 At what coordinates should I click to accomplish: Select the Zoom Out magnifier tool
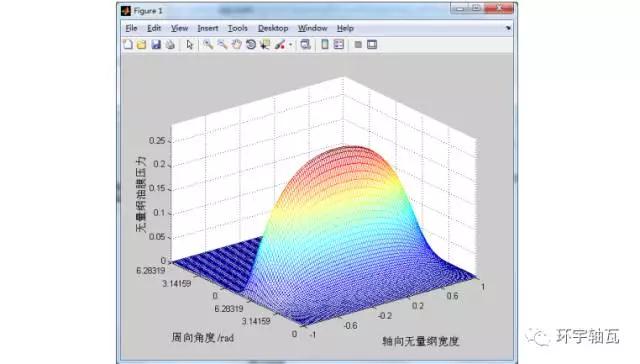(222, 44)
